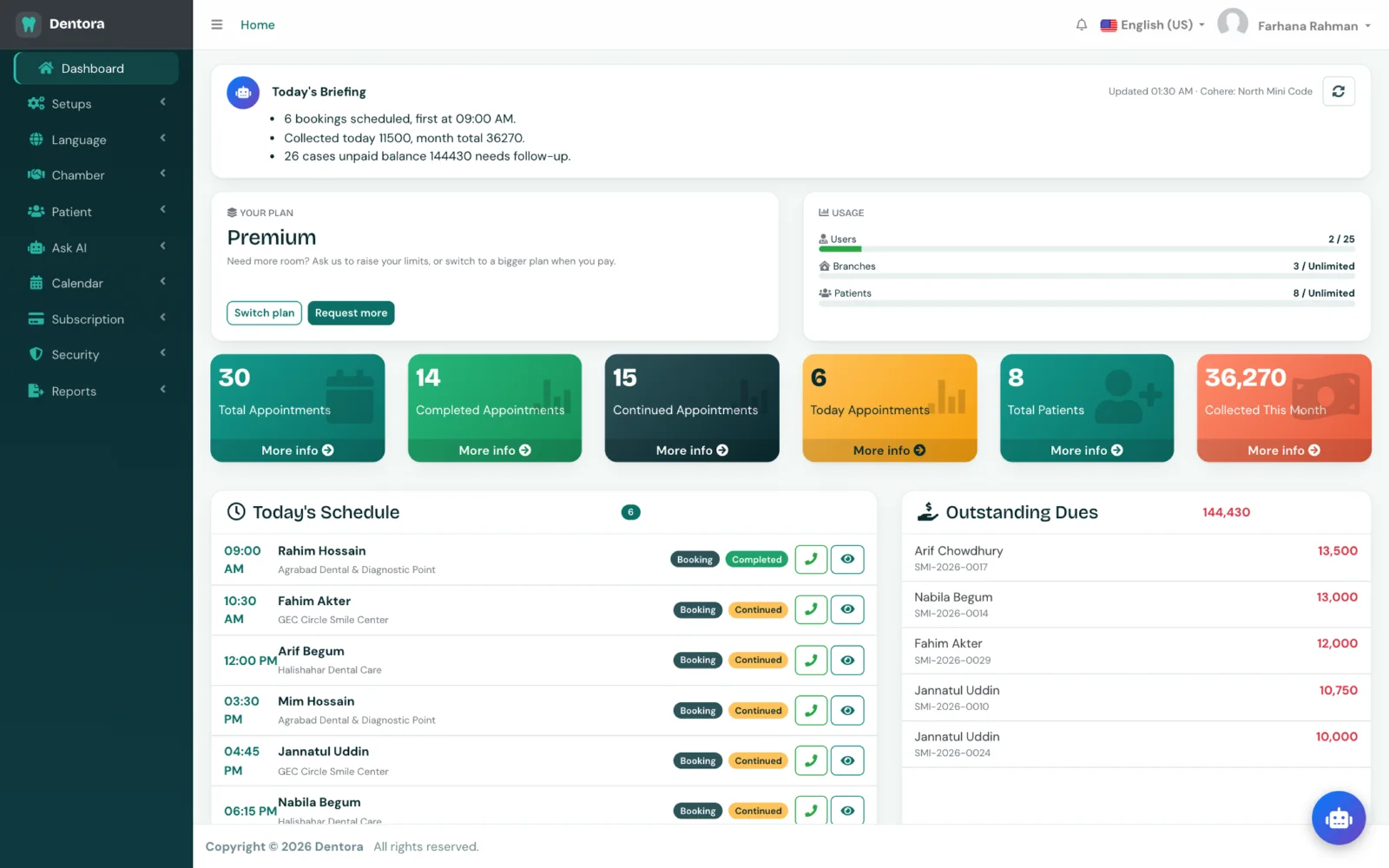Open the AI chat robot bubble
This screenshot has height=868, width=1389.
(x=1339, y=818)
